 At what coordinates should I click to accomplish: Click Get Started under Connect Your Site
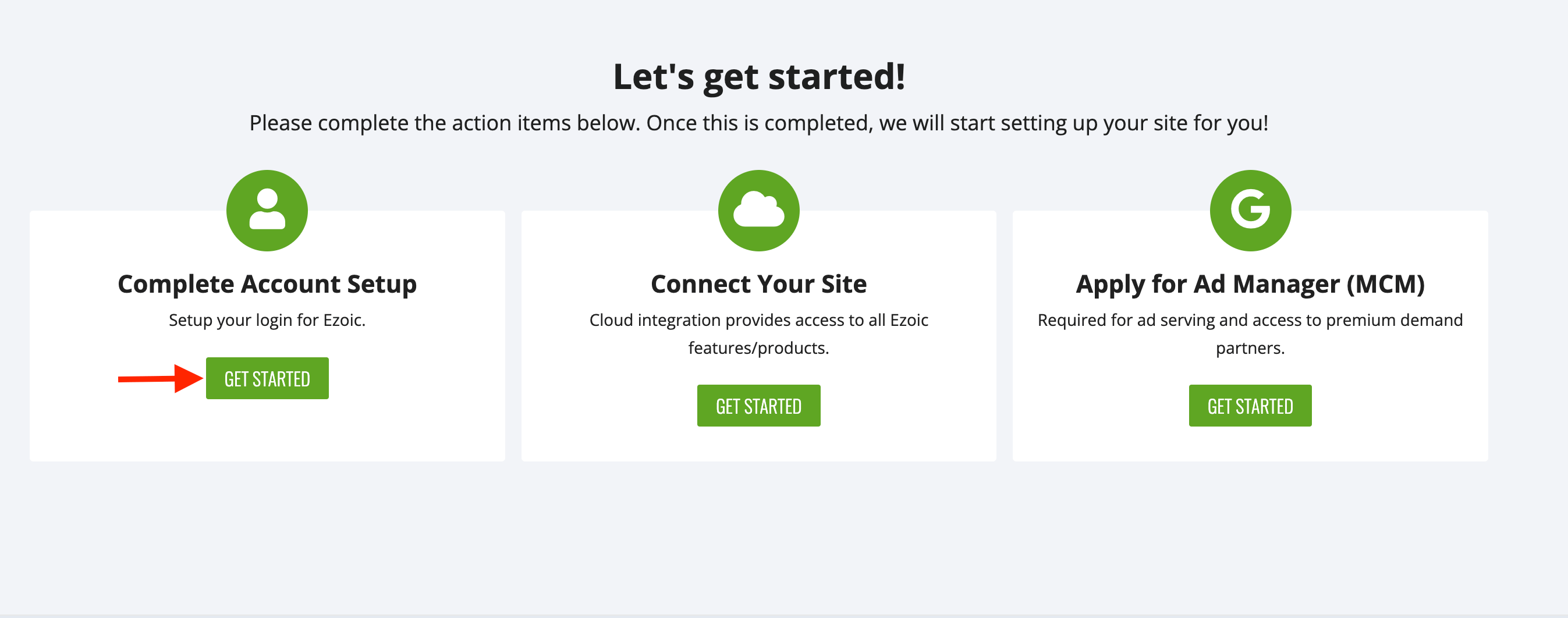[758, 406]
